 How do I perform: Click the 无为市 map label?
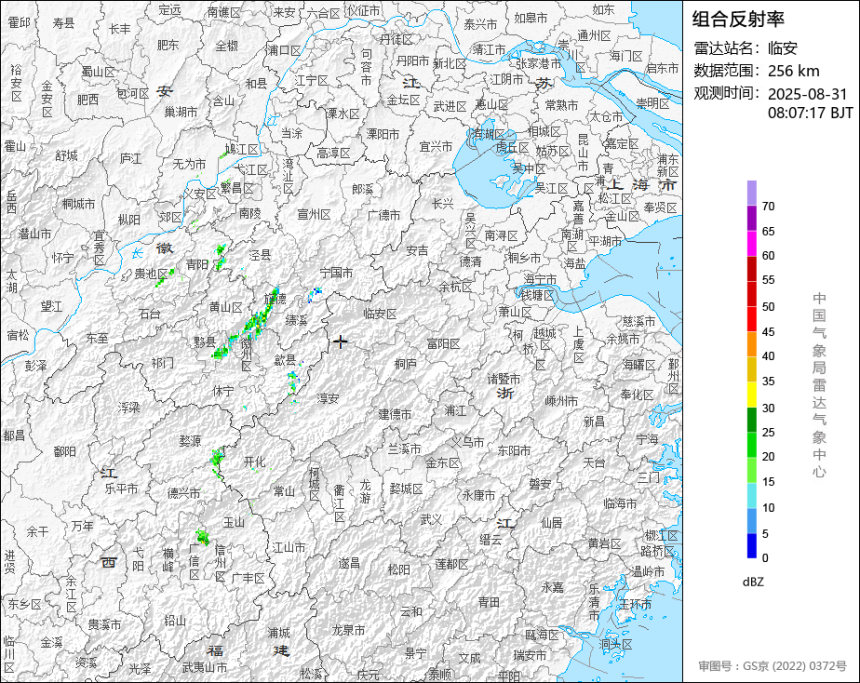click(189, 163)
